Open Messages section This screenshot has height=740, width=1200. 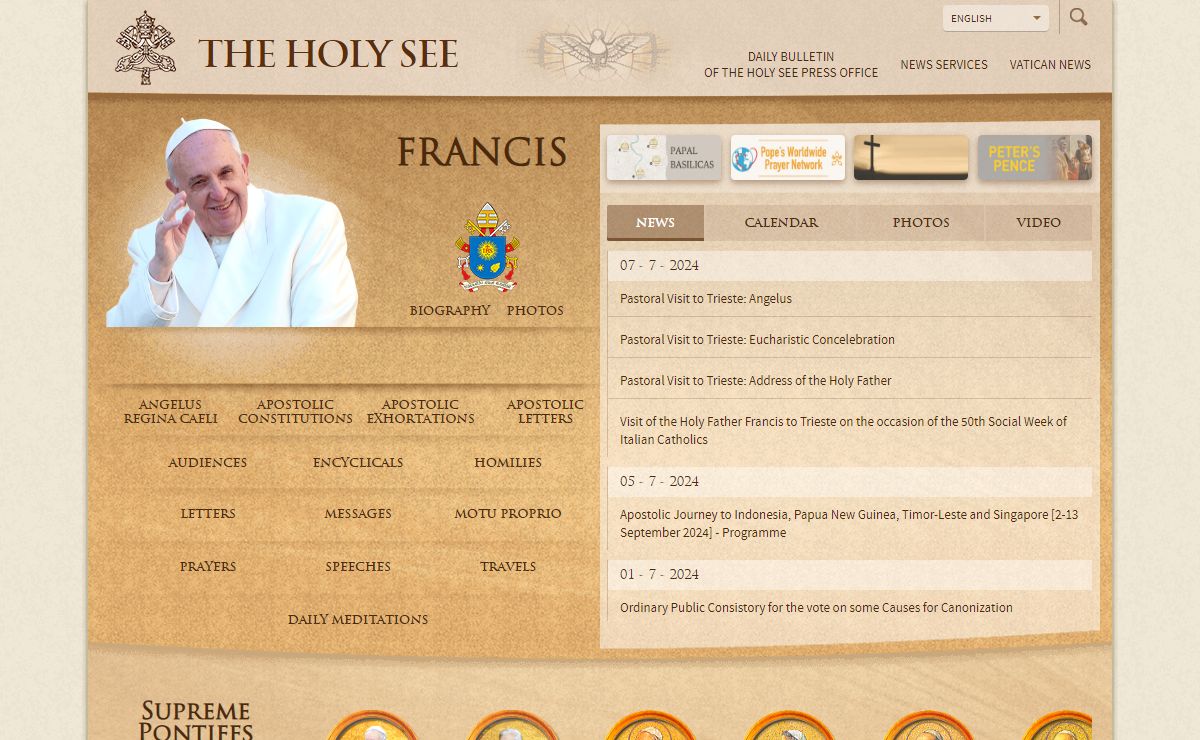tap(358, 514)
